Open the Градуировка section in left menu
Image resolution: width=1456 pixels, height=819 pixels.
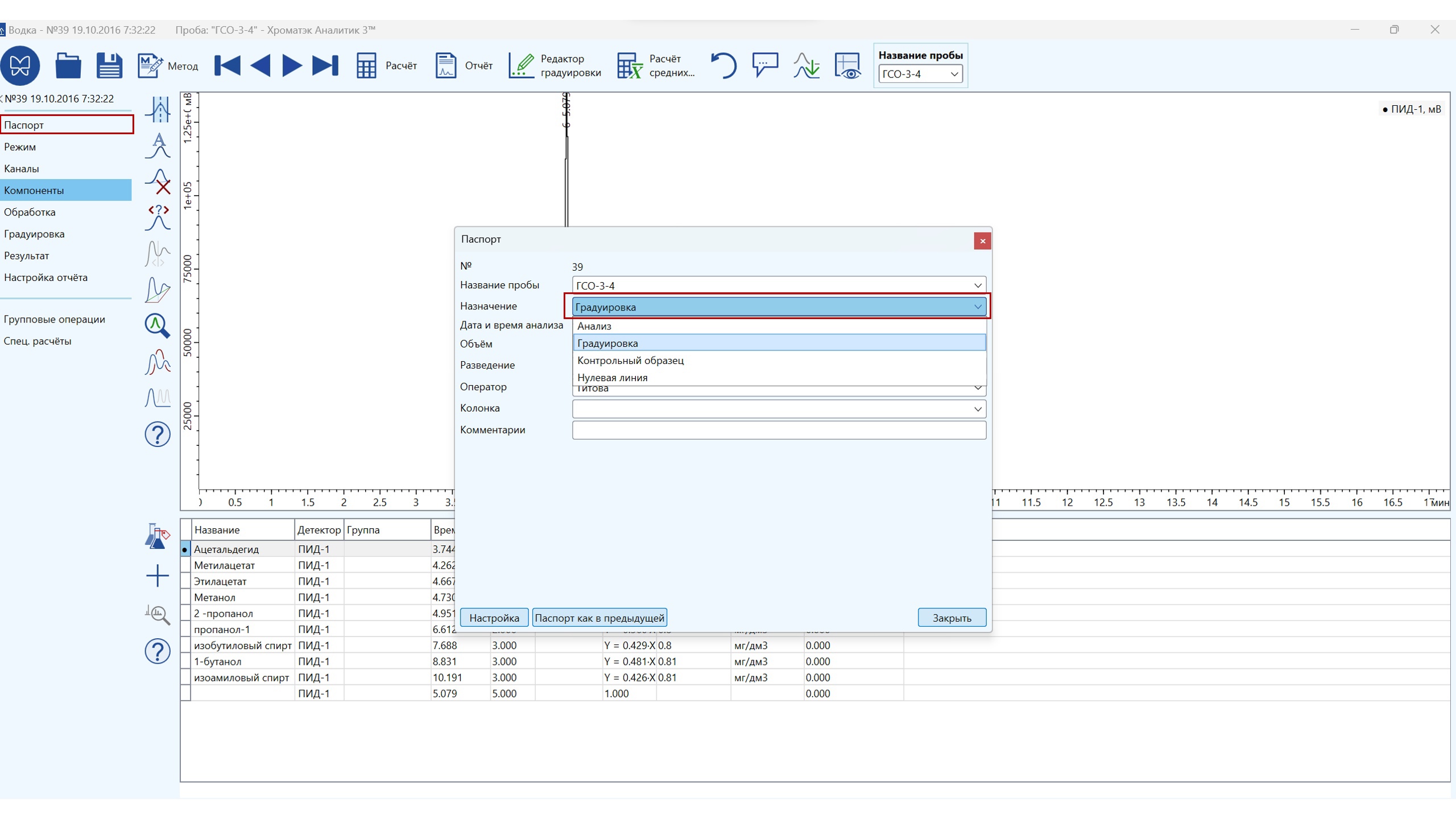tap(34, 234)
